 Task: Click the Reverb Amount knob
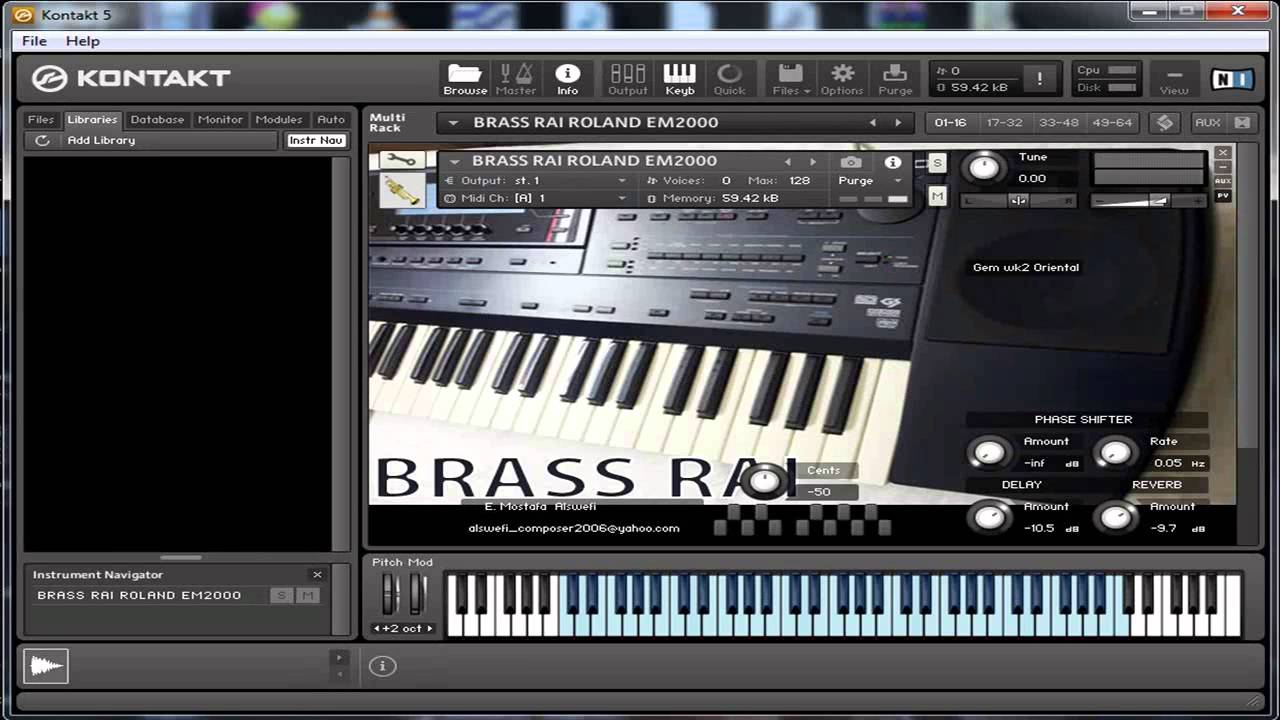[x=1116, y=517]
